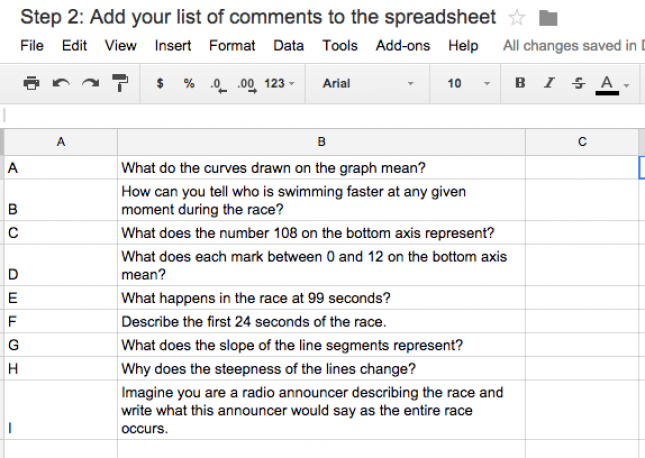This screenshot has height=458, width=645.
Task: Star this spreadsheet
Action: tap(517, 18)
